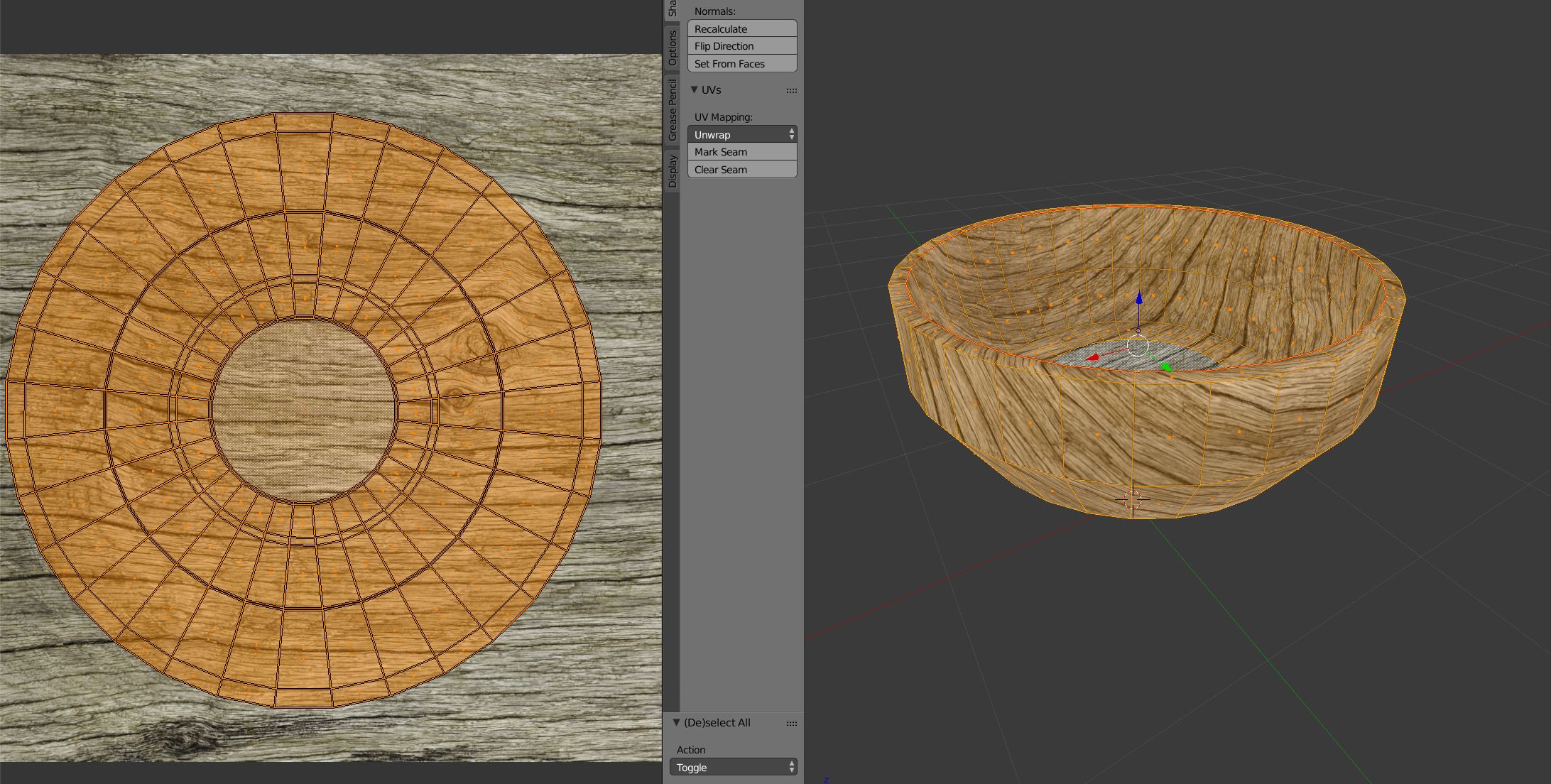Grab the UVs panel drag handle

791,91
